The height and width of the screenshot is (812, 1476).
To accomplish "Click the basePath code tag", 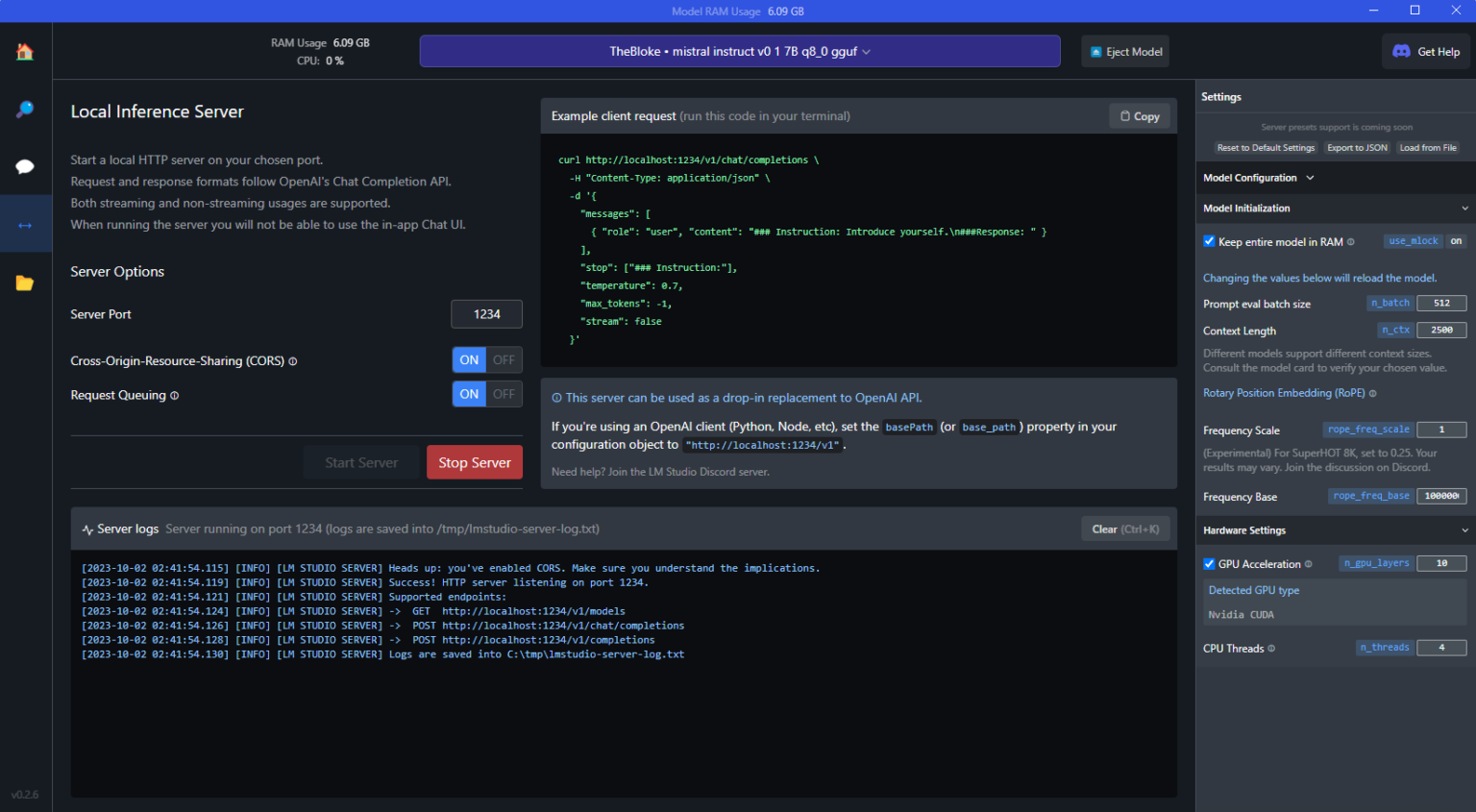I will [x=909, y=428].
